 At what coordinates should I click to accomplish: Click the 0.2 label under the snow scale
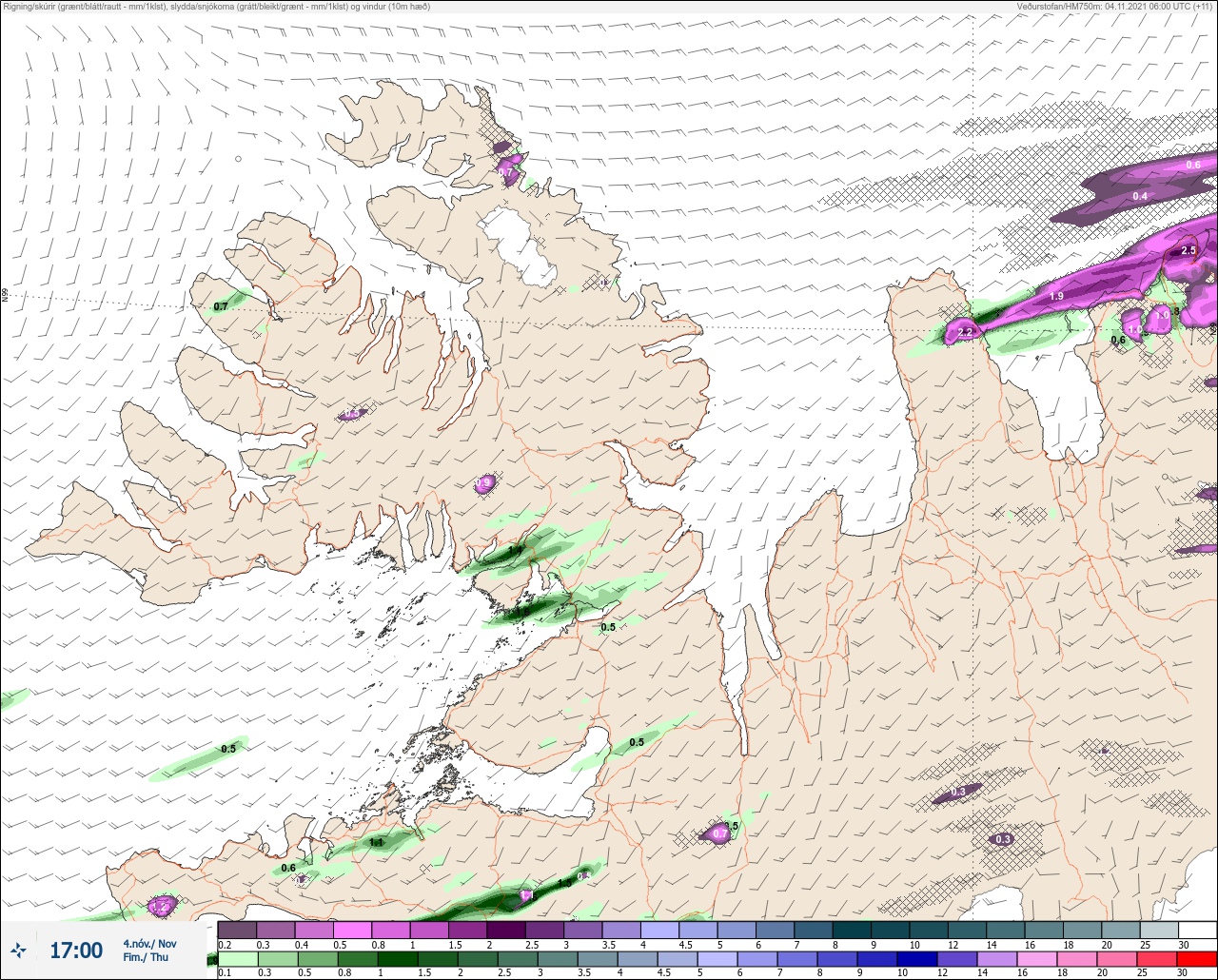click(223, 945)
